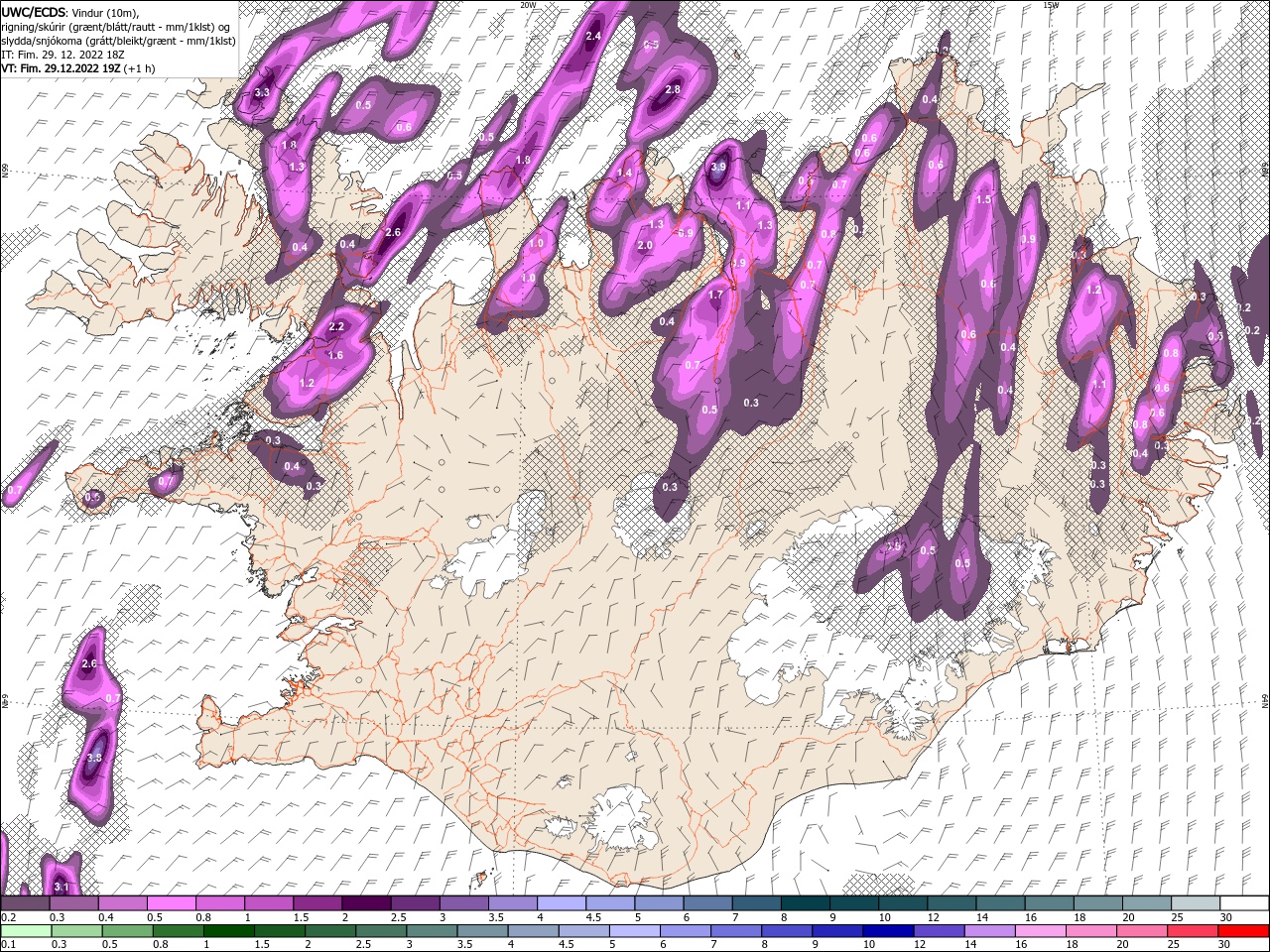This screenshot has height=952, width=1270.
Task: Click the 1.4 precipitation value on the map
Action: 624,173
